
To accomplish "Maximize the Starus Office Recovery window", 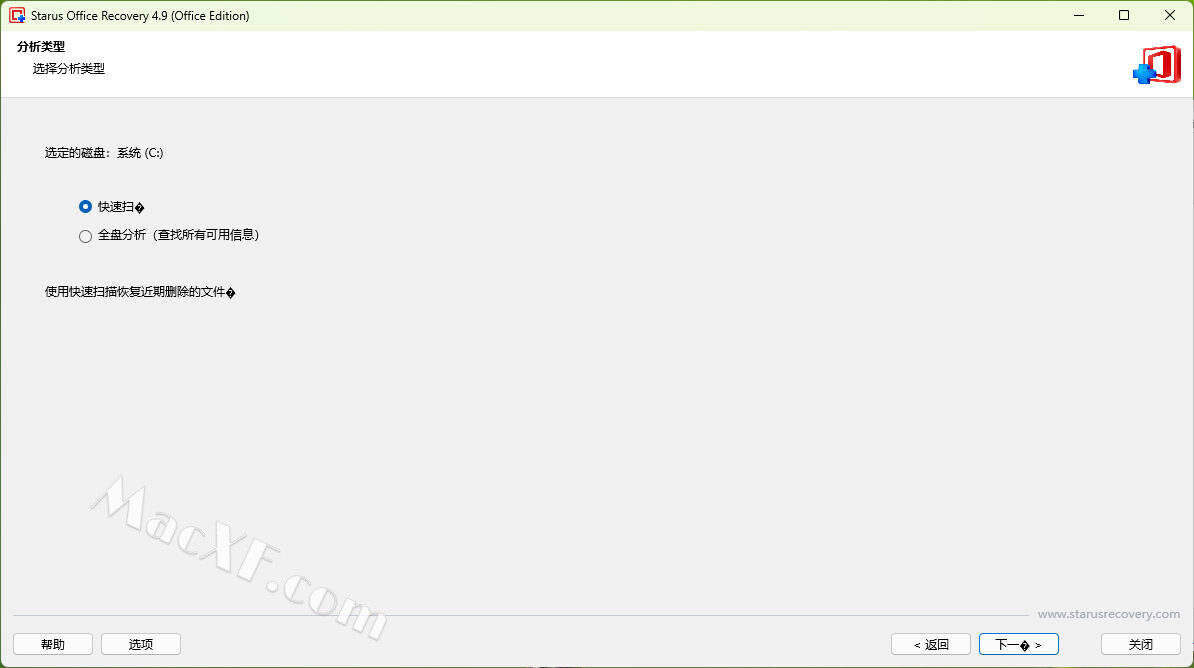I will pos(1124,15).
